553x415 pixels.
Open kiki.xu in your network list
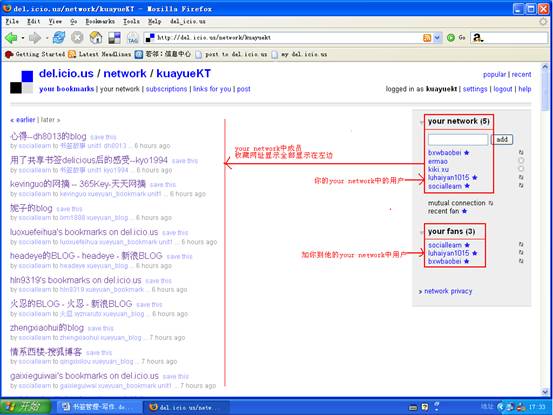pos(438,169)
